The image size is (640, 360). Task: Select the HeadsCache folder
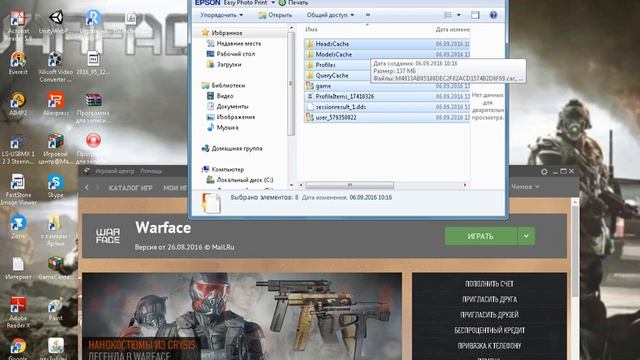[387, 44]
